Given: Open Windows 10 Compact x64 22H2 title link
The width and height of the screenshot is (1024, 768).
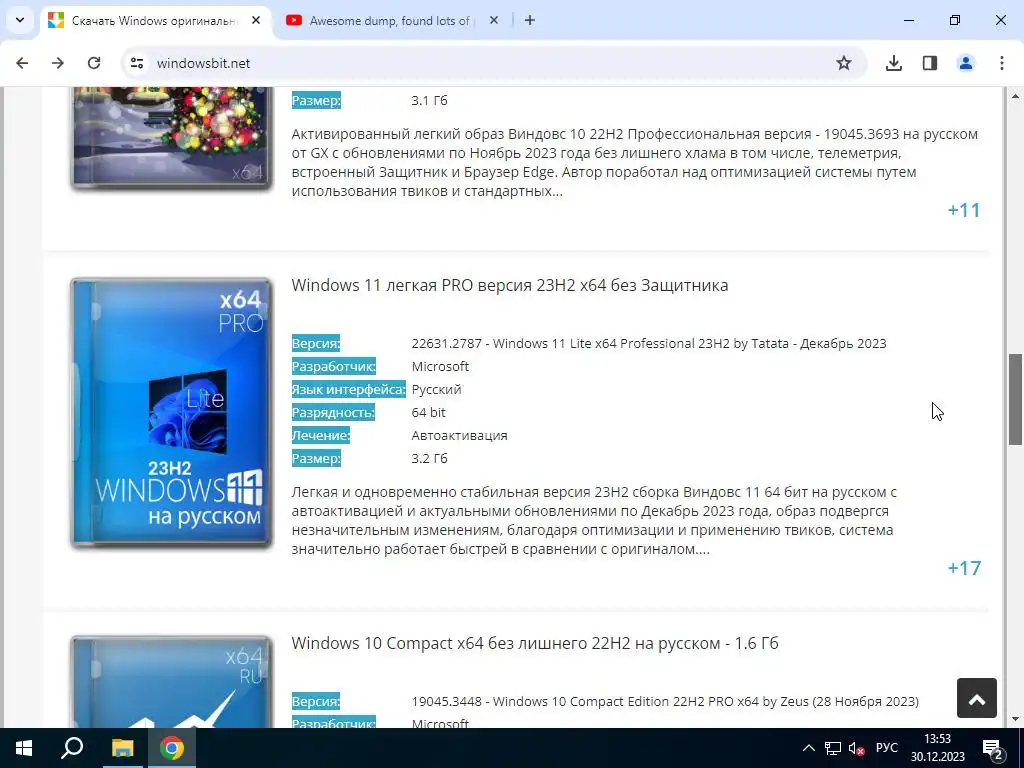Looking at the screenshot, I should 535,643.
